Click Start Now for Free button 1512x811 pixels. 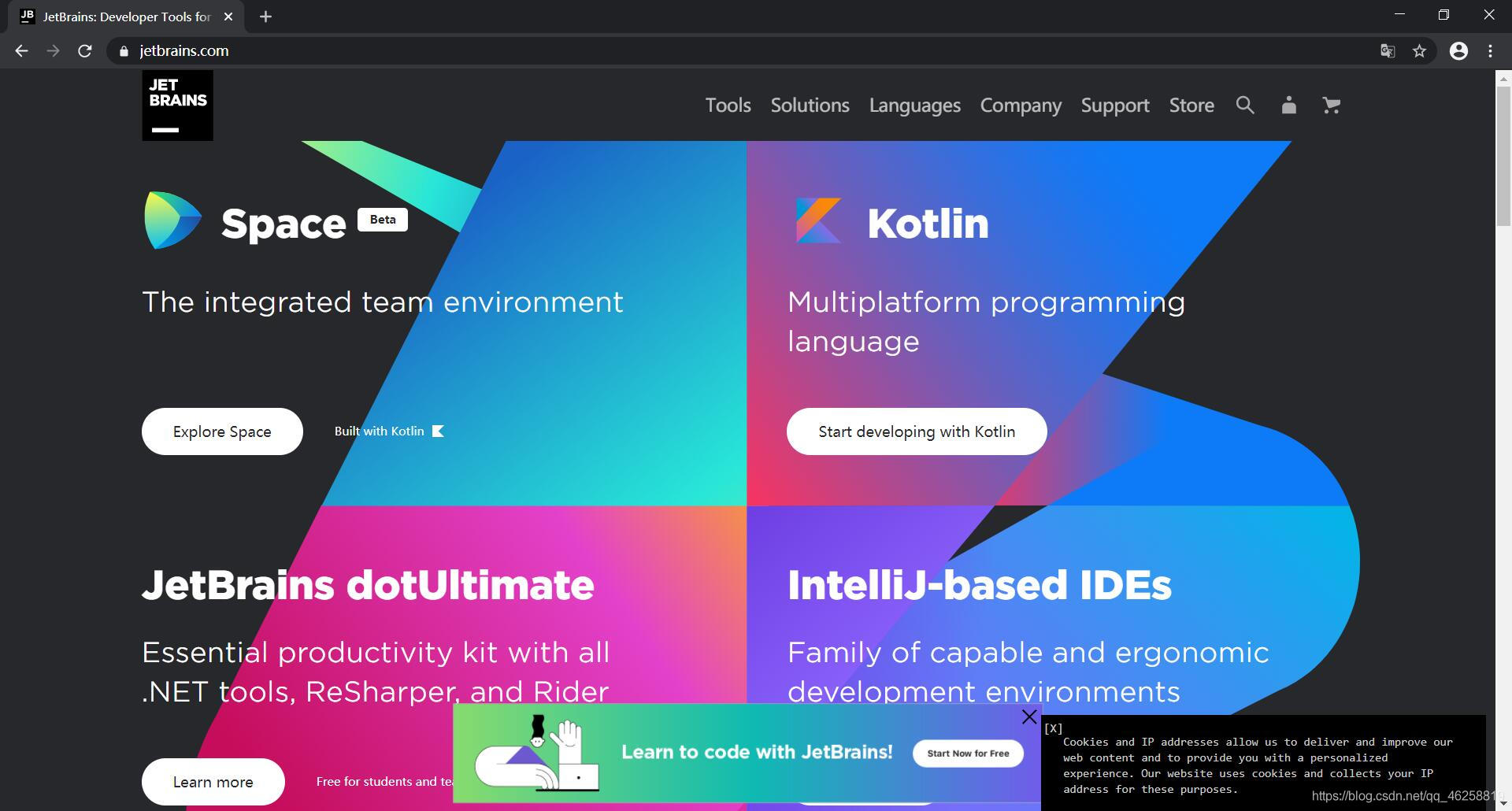click(968, 754)
